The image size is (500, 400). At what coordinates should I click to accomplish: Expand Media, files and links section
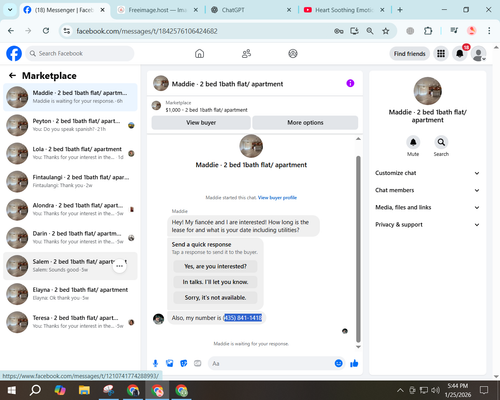point(428,207)
